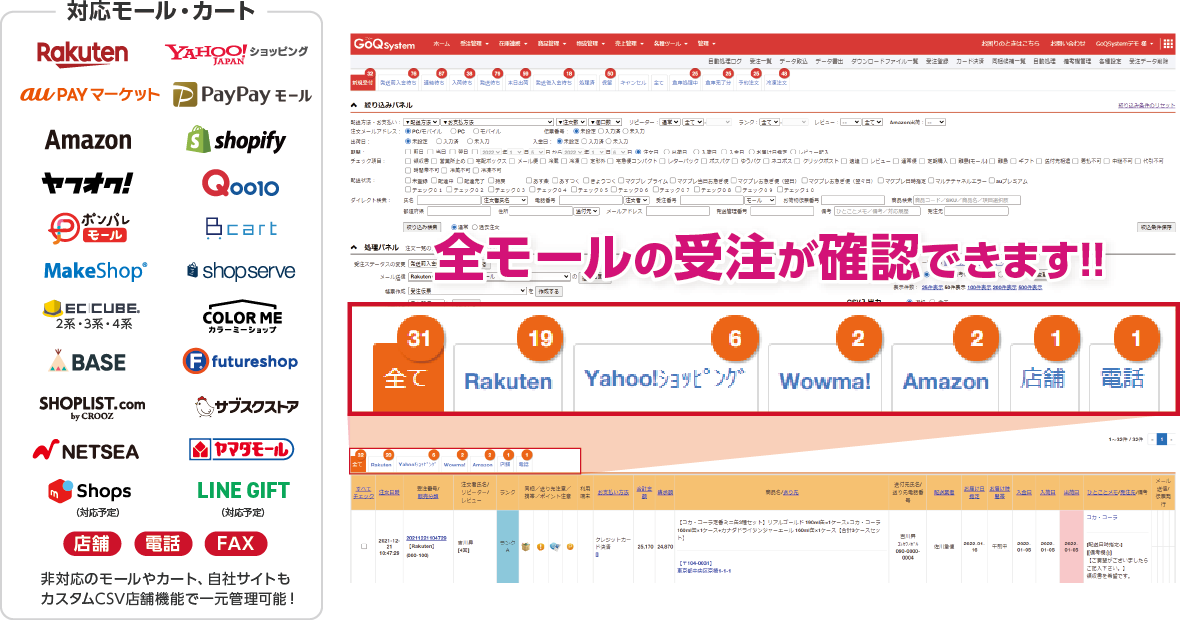Click the NETSEA logo

[x=86, y=451]
